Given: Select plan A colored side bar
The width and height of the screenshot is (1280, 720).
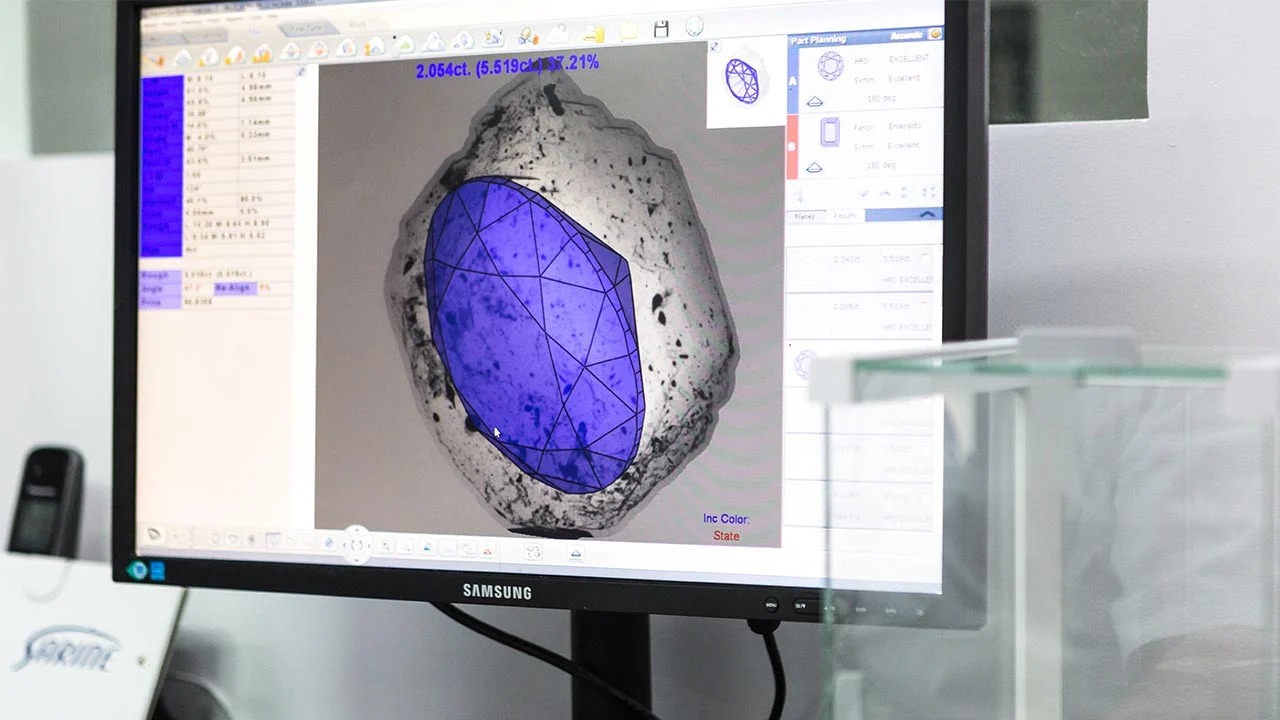Looking at the screenshot, I should pyautogui.click(x=793, y=80).
